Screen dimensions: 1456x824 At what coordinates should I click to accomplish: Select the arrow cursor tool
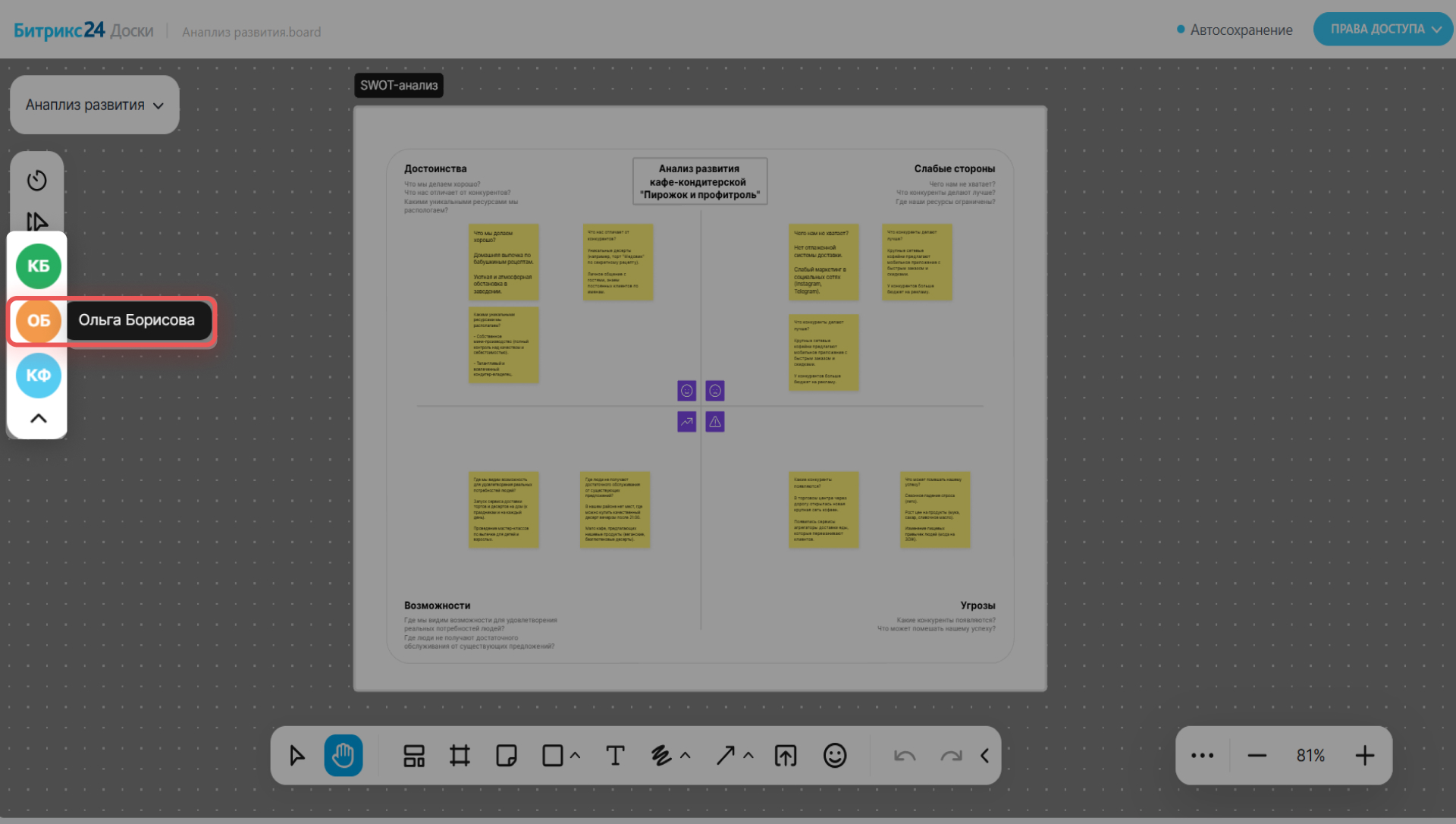[297, 756]
